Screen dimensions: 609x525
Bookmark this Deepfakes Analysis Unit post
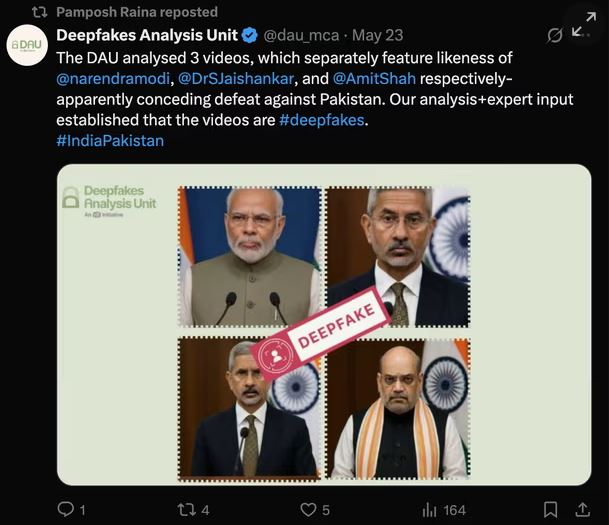(x=551, y=510)
